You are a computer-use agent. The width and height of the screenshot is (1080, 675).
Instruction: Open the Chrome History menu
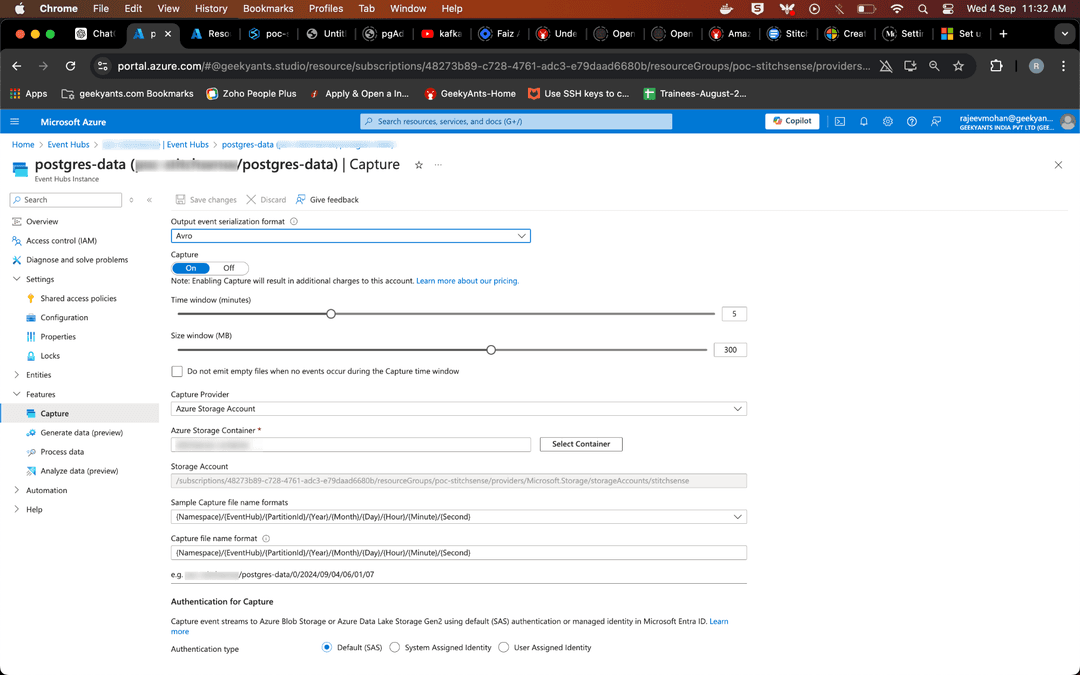[210, 8]
